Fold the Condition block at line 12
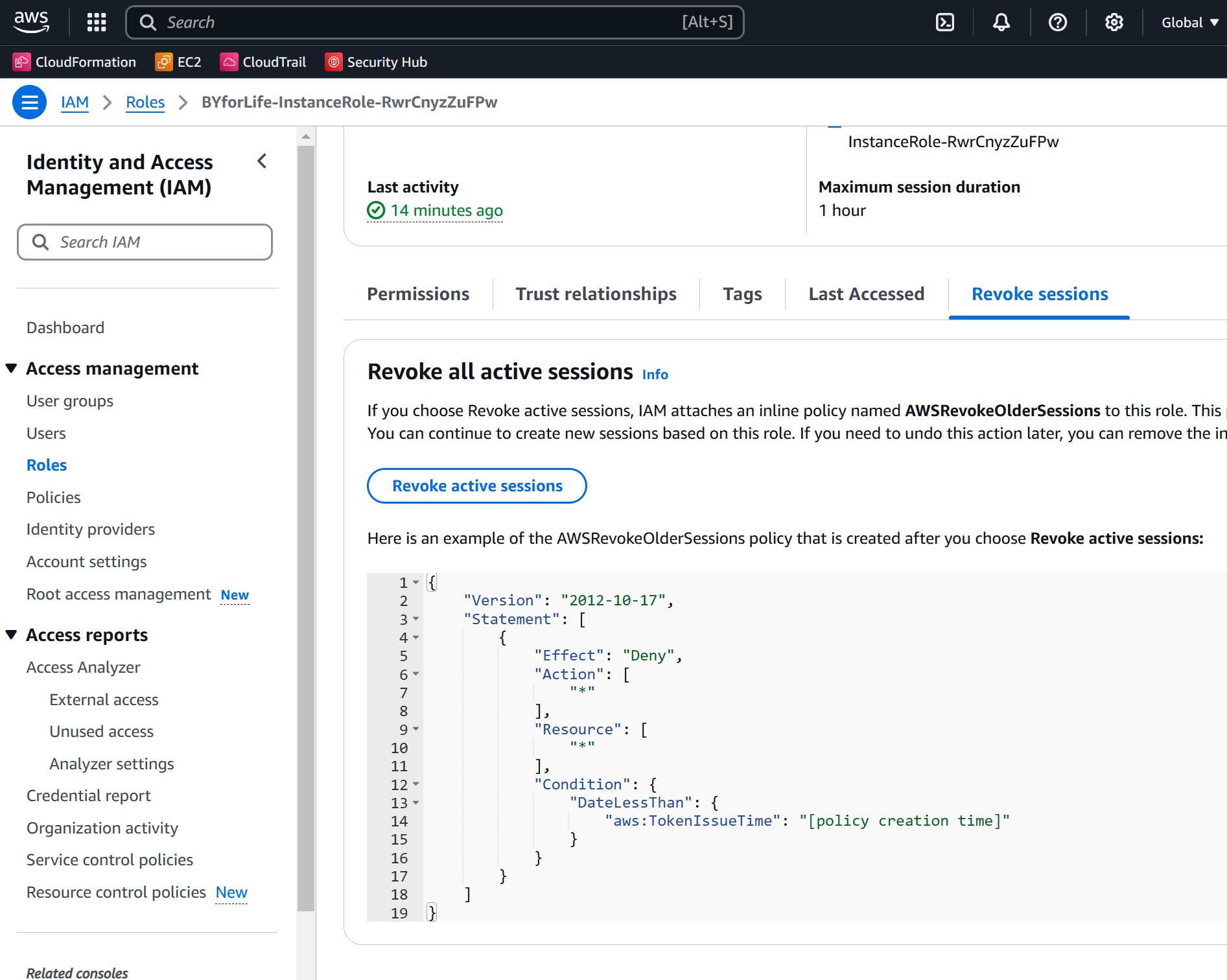The image size is (1227, 980). [415, 785]
